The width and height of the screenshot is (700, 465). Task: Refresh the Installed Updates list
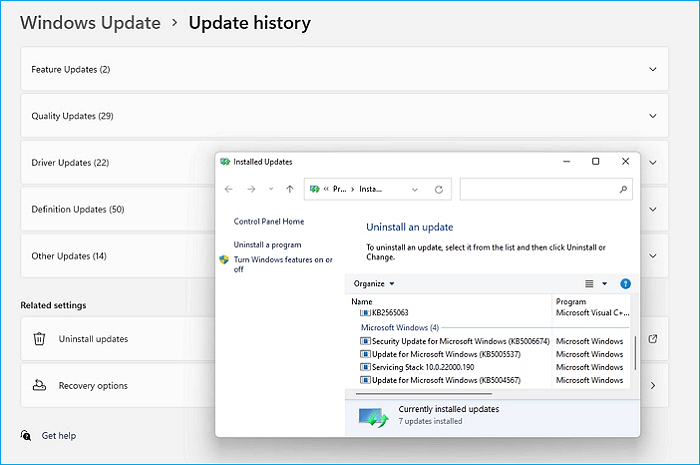[439, 189]
